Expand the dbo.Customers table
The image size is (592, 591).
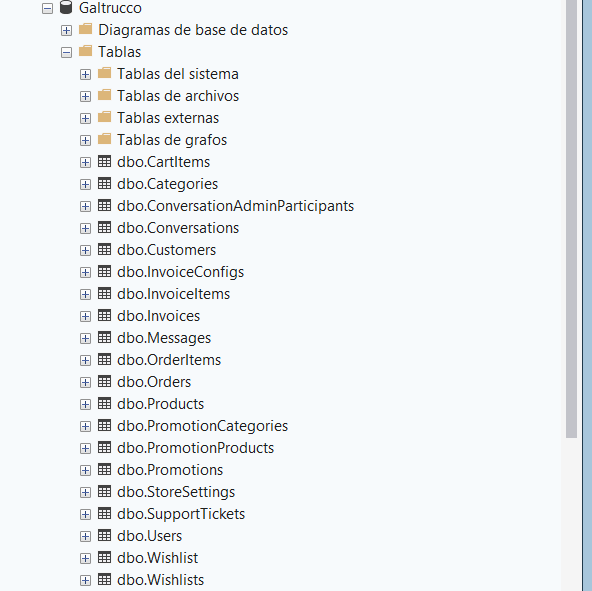point(85,250)
